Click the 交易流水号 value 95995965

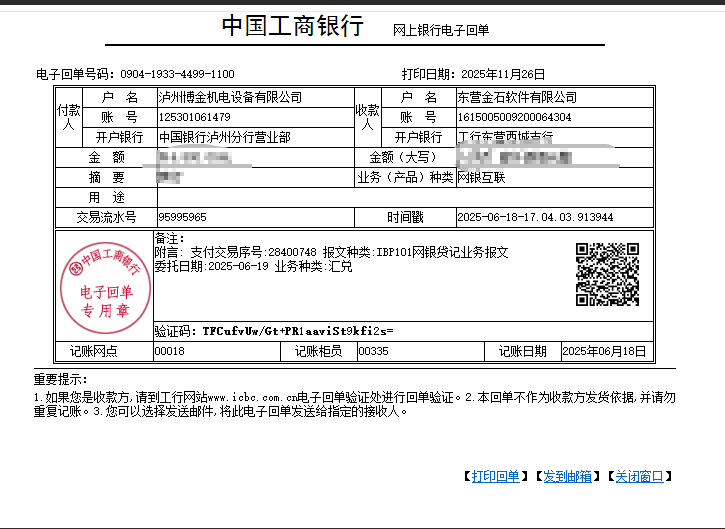[x=183, y=217]
